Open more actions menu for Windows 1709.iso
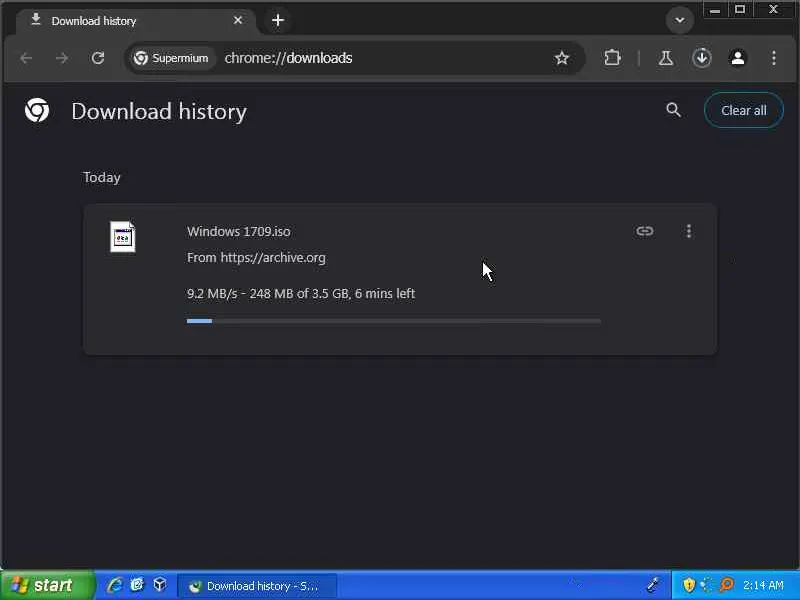The width and height of the screenshot is (800, 600). pos(689,231)
